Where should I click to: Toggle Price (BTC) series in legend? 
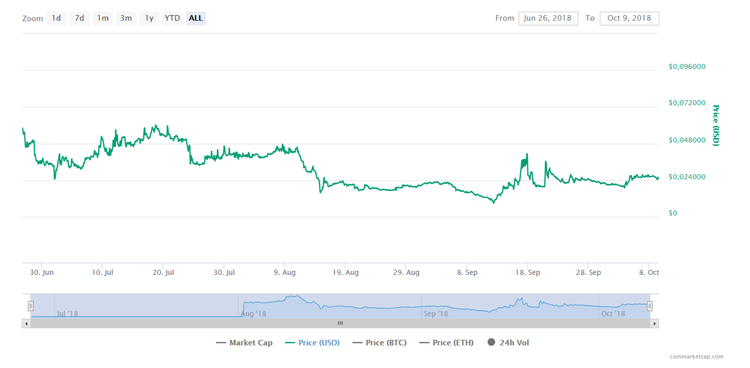pyautogui.click(x=379, y=343)
